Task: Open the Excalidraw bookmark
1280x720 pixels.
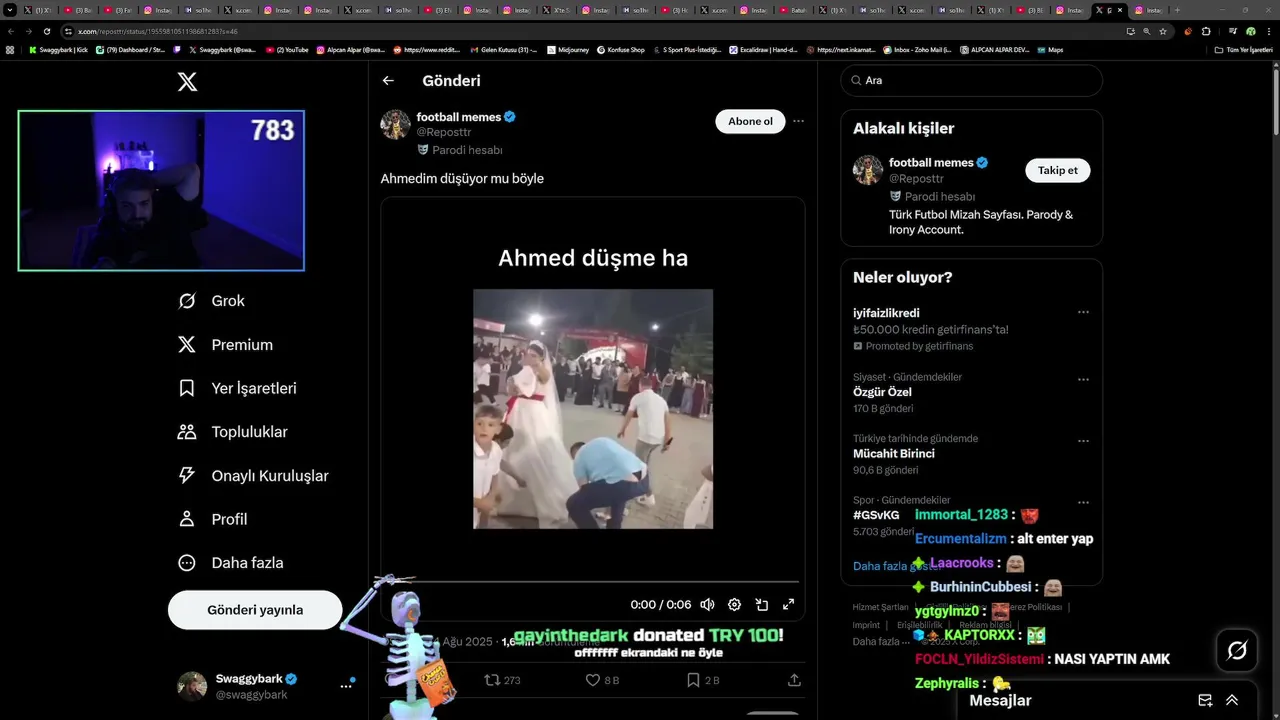Action: pyautogui.click(x=763, y=49)
